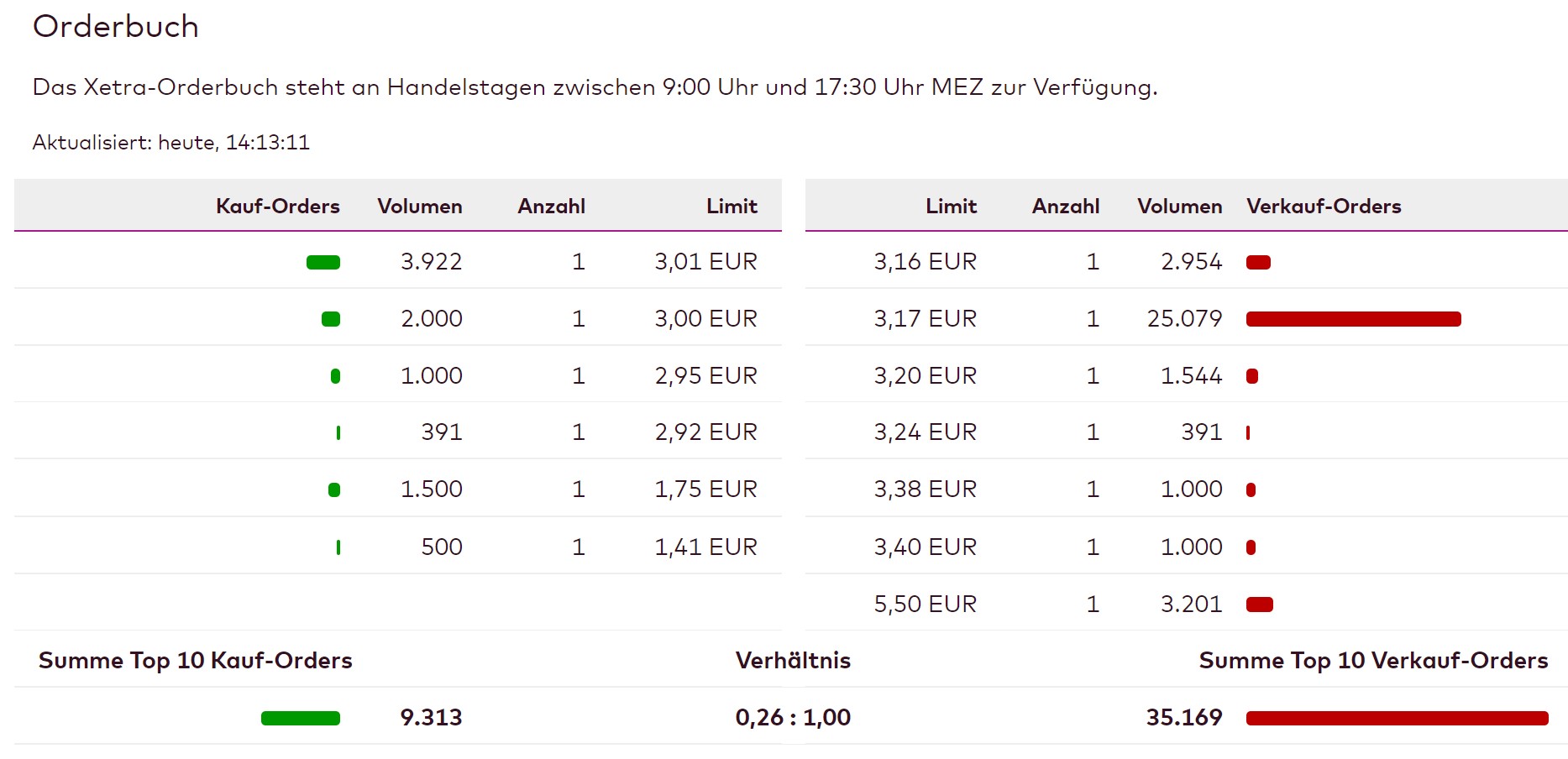The height and width of the screenshot is (759, 1568).
Task: Click the Aktualisiert timestamp line
Action: (171, 143)
